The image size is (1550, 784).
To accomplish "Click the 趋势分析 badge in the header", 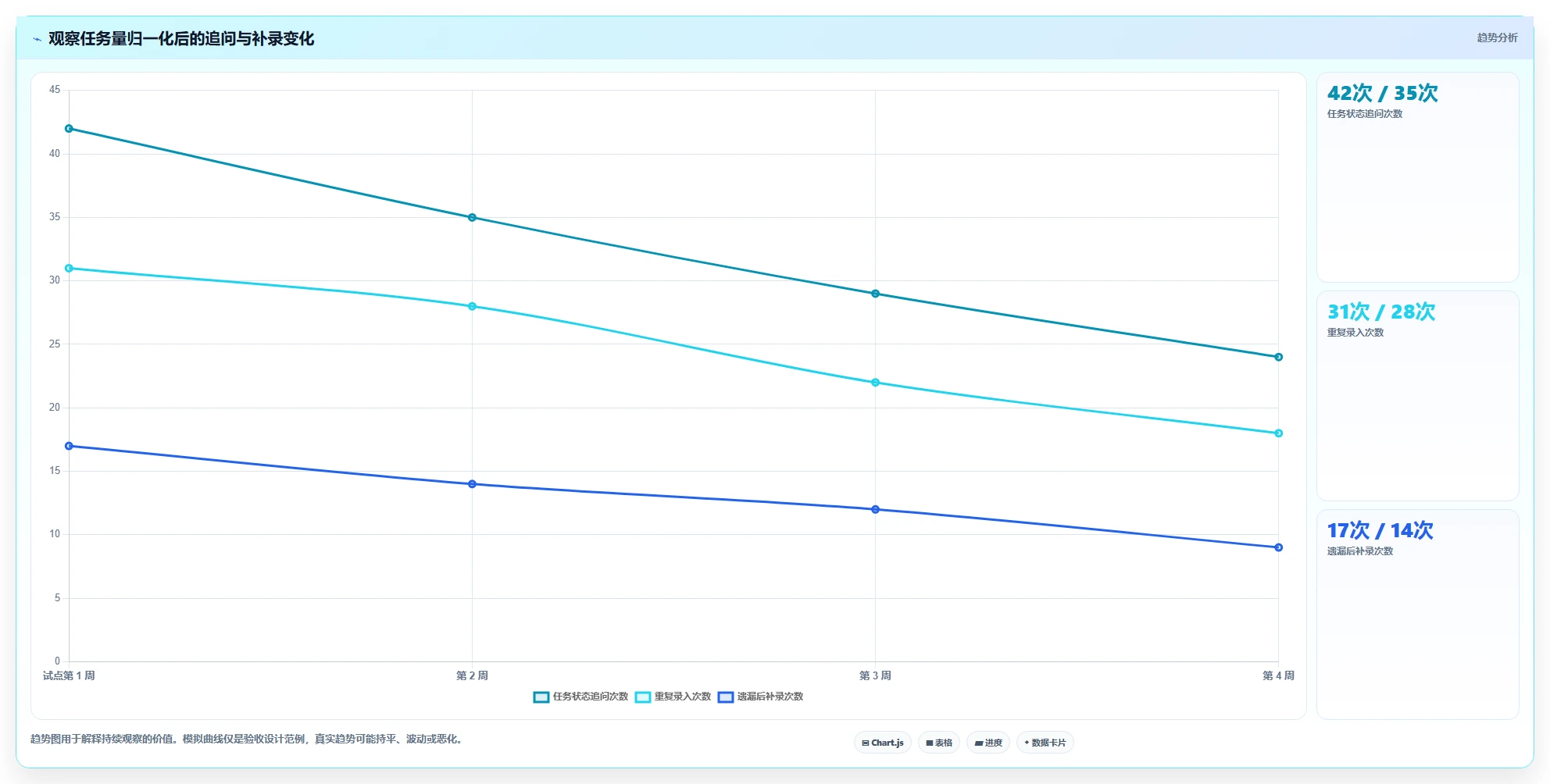I will tap(1497, 37).
